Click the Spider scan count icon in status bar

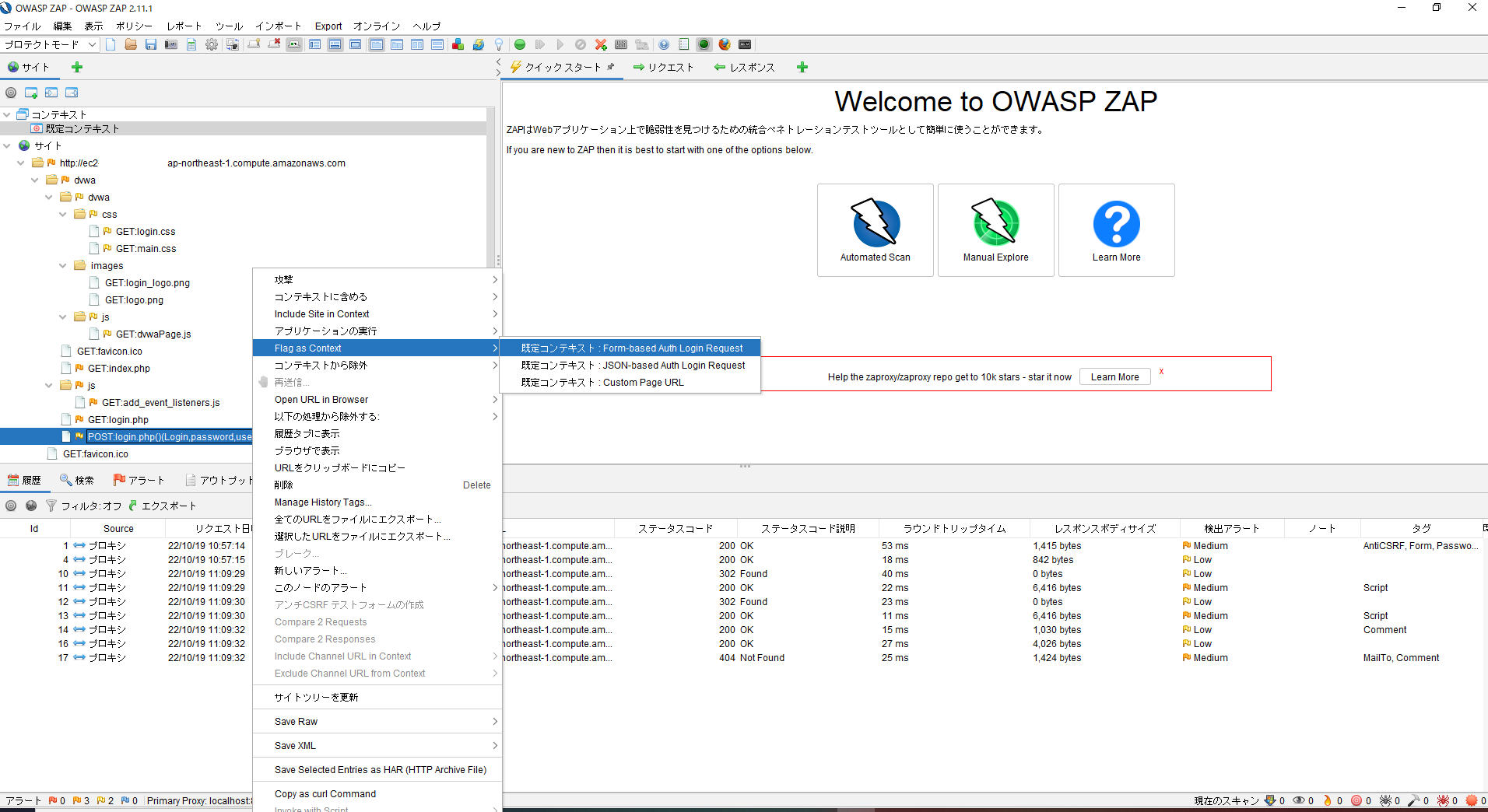pyautogui.click(x=1385, y=800)
